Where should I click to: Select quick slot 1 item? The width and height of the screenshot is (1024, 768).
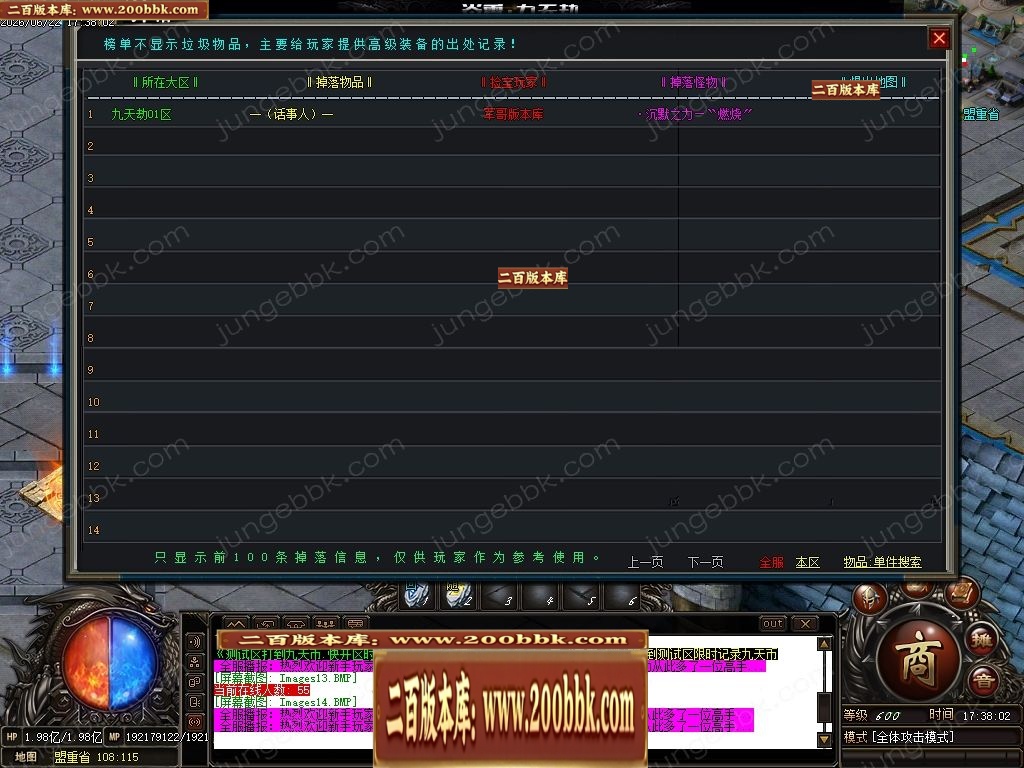click(x=417, y=595)
